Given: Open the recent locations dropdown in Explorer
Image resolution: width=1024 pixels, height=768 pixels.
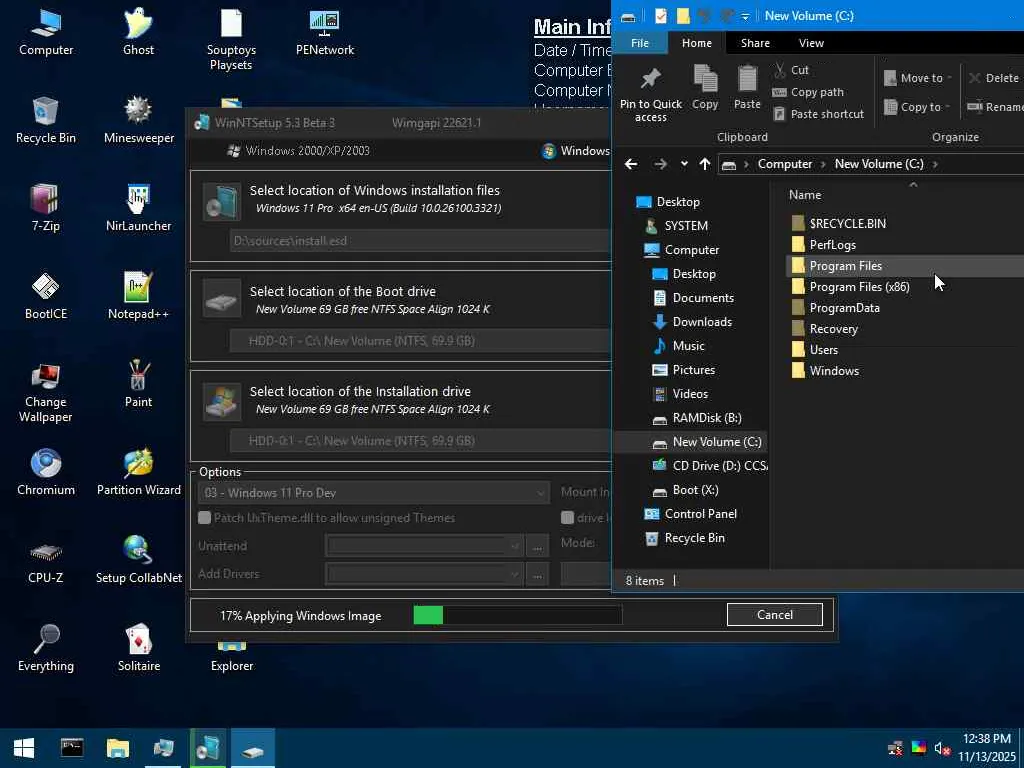Looking at the screenshot, I should 684,164.
